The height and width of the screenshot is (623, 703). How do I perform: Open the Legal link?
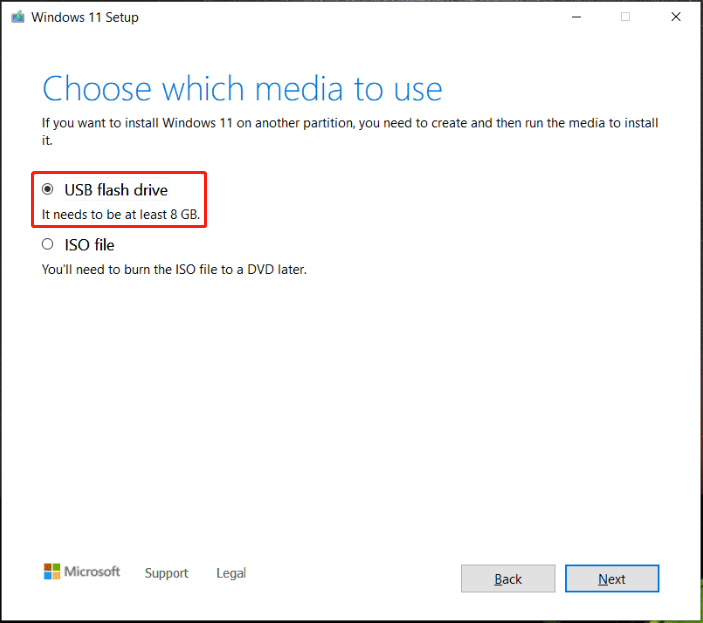pyautogui.click(x=231, y=573)
